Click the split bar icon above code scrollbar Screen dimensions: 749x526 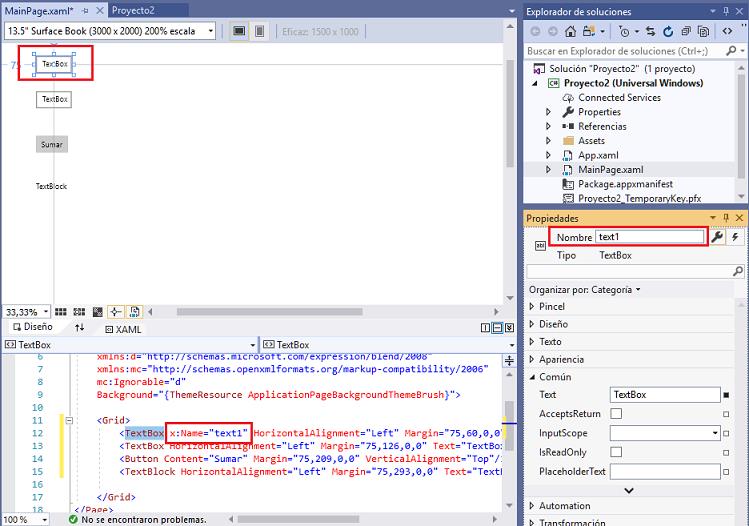coord(509,361)
